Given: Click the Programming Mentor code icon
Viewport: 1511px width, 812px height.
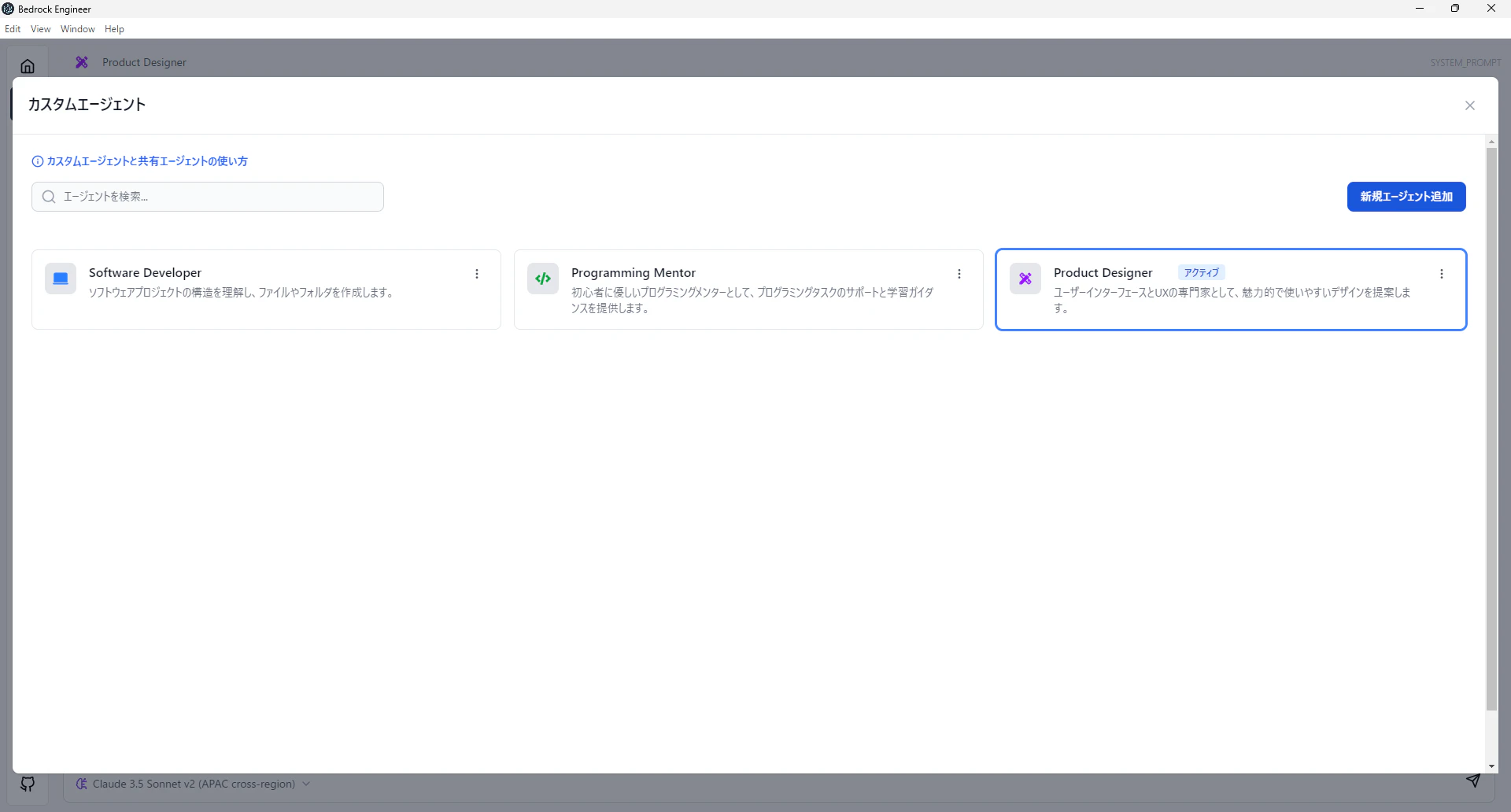Looking at the screenshot, I should pos(543,279).
